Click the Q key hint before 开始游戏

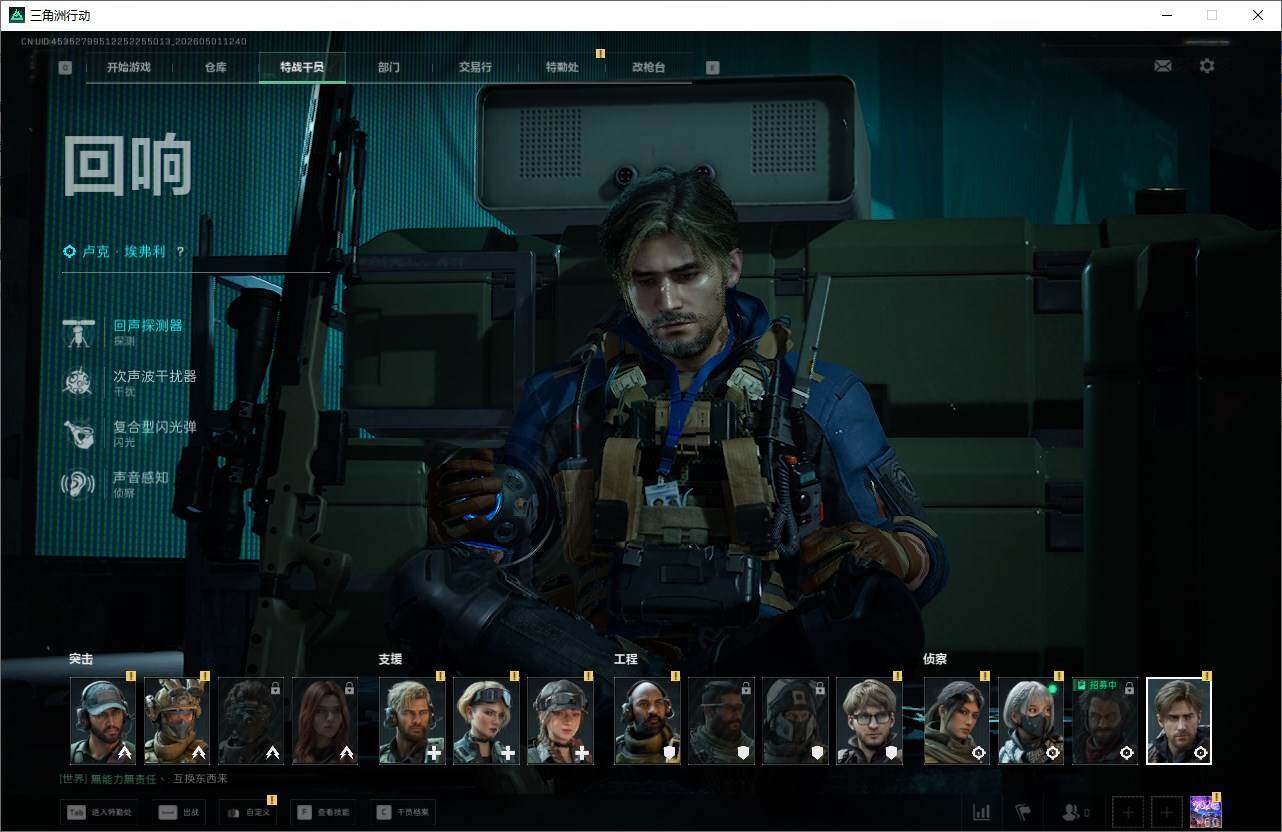point(65,67)
